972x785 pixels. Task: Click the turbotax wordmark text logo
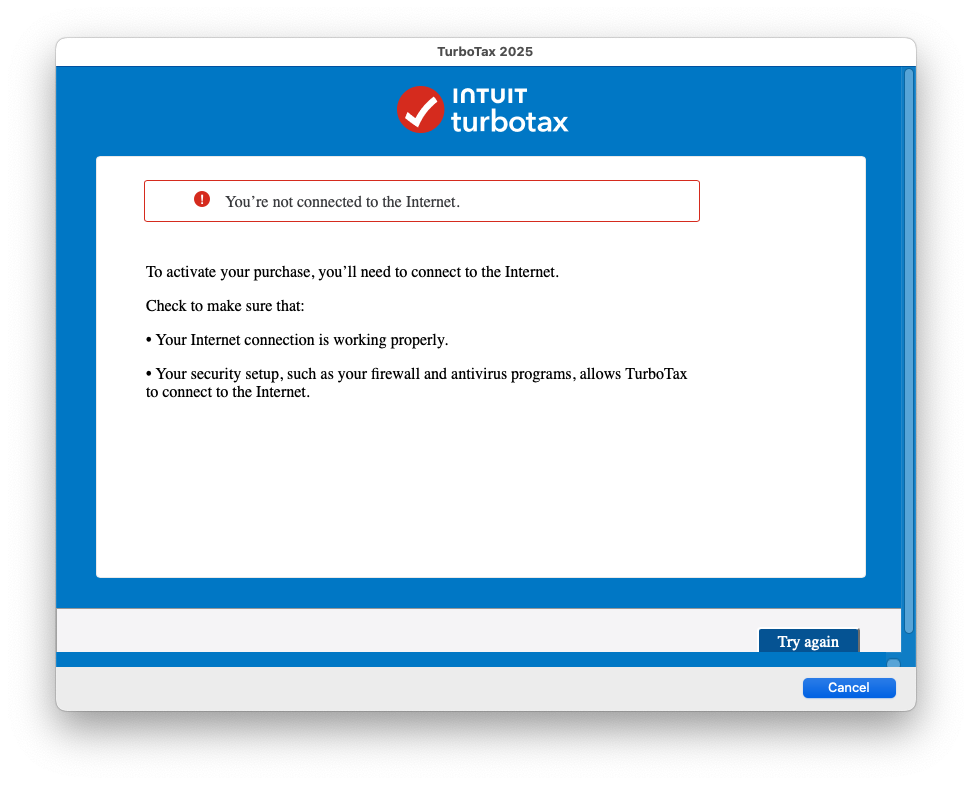(x=510, y=122)
